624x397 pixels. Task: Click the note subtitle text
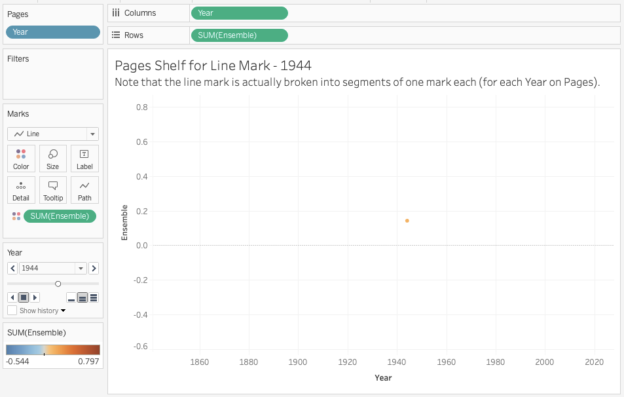pyautogui.click(x=357, y=82)
